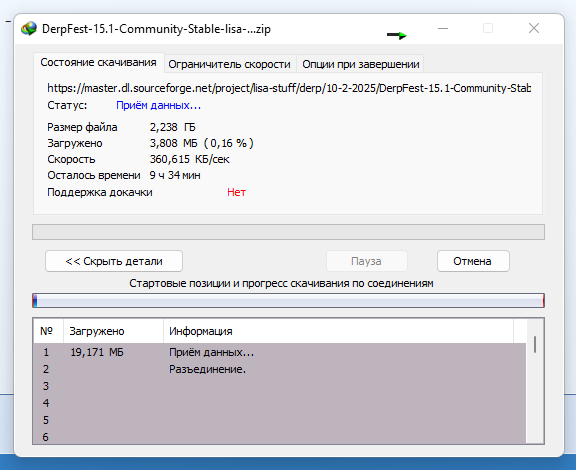This screenshot has height=470, width=576.
Task: Click the speed value 360,615 КБ/сек
Action: tap(189, 159)
